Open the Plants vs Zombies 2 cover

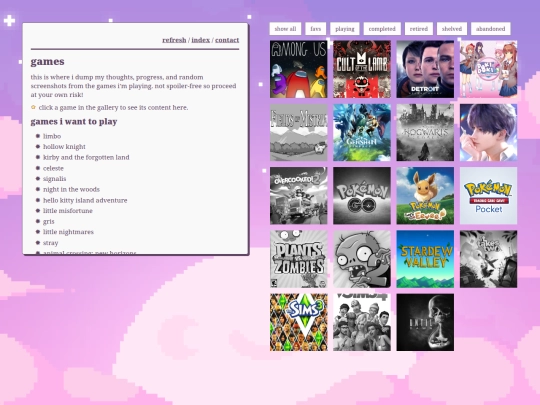(x=362, y=259)
